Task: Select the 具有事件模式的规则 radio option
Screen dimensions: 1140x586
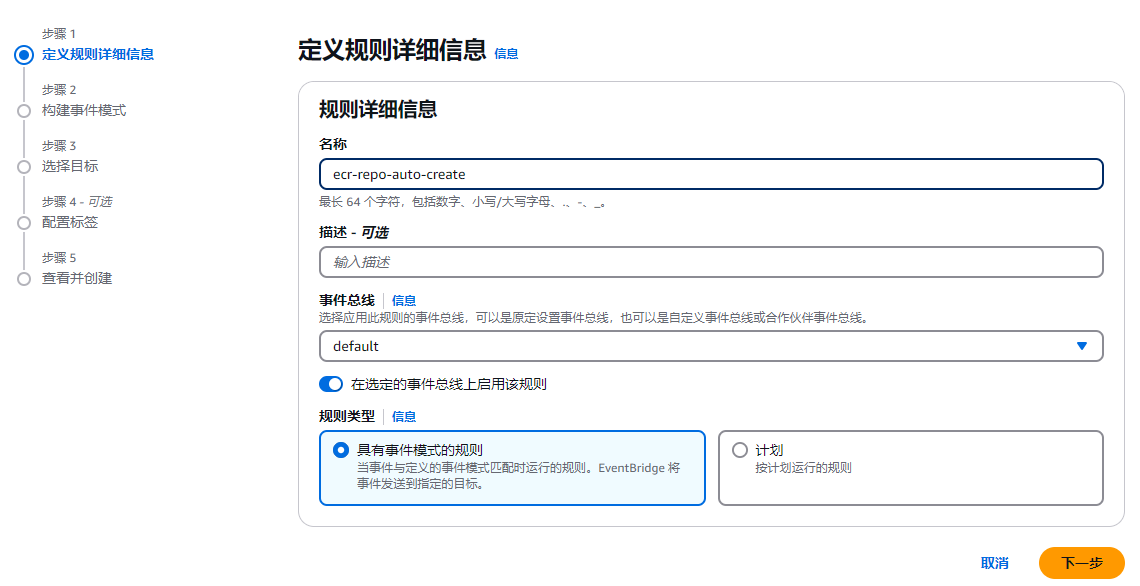Action: point(340,450)
